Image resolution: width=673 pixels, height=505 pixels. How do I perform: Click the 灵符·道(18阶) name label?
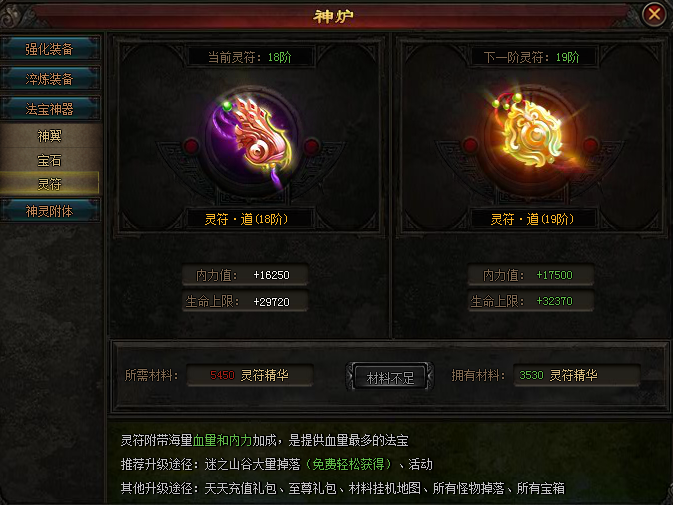click(x=247, y=219)
